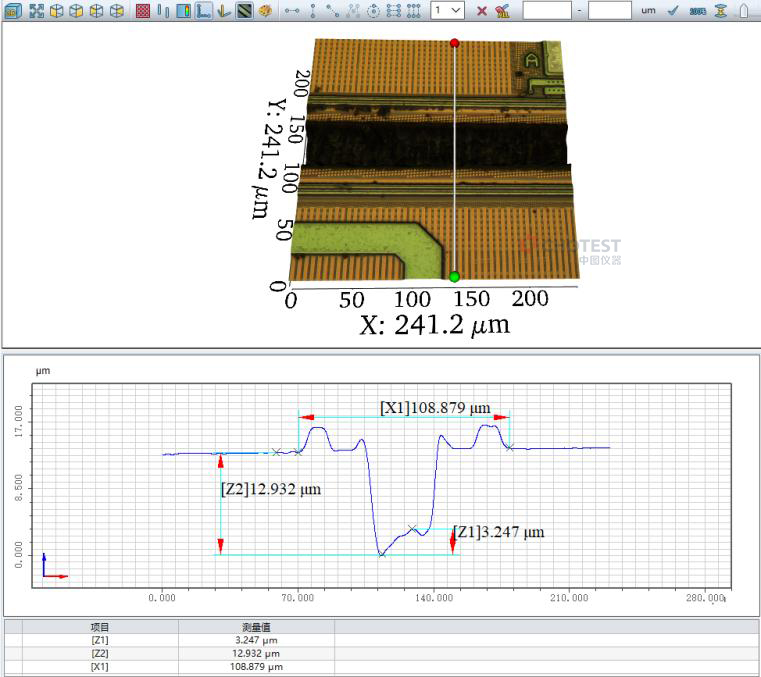
Task: Click the second range value input field
Action: [609, 10]
